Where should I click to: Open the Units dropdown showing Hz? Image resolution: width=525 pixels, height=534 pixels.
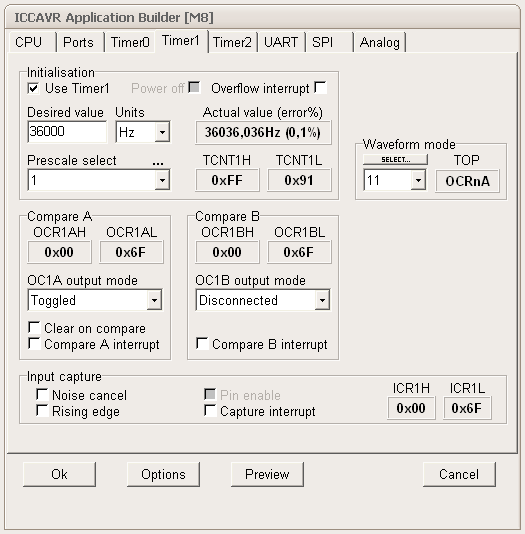point(143,132)
